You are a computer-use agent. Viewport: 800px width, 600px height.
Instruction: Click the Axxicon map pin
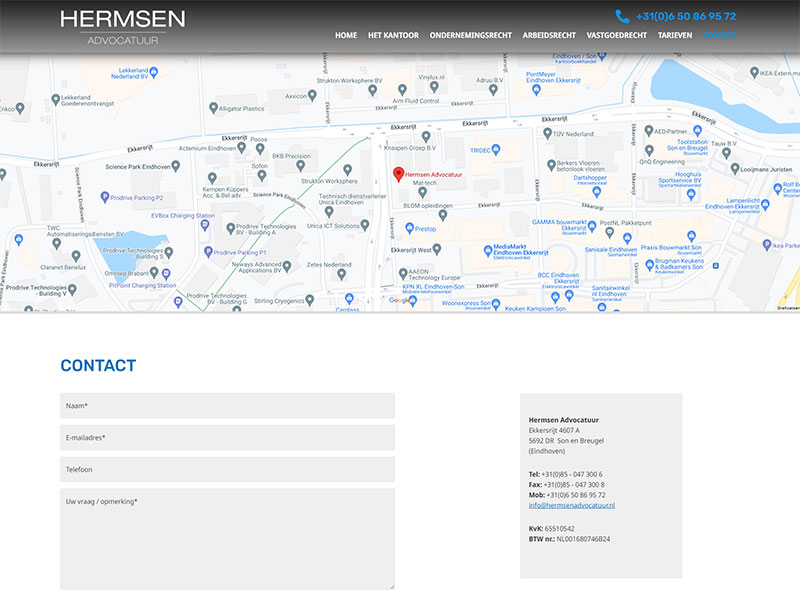(x=312, y=95)
